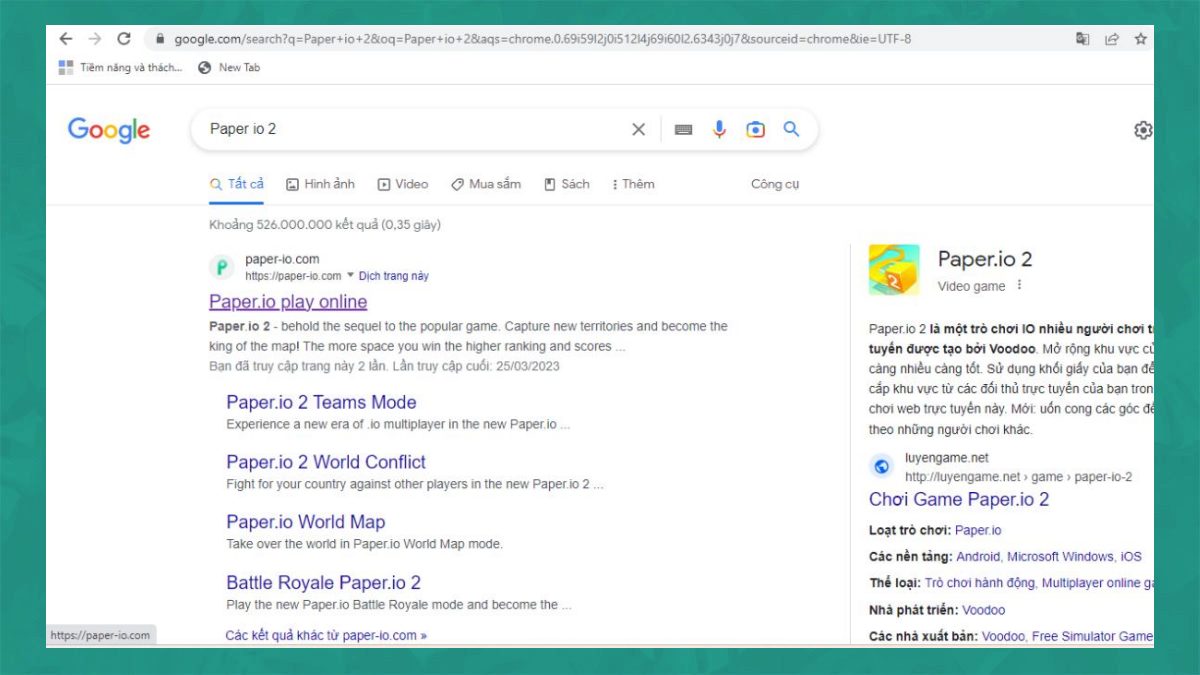Expand the Thêm more options menu

(633, 184)
